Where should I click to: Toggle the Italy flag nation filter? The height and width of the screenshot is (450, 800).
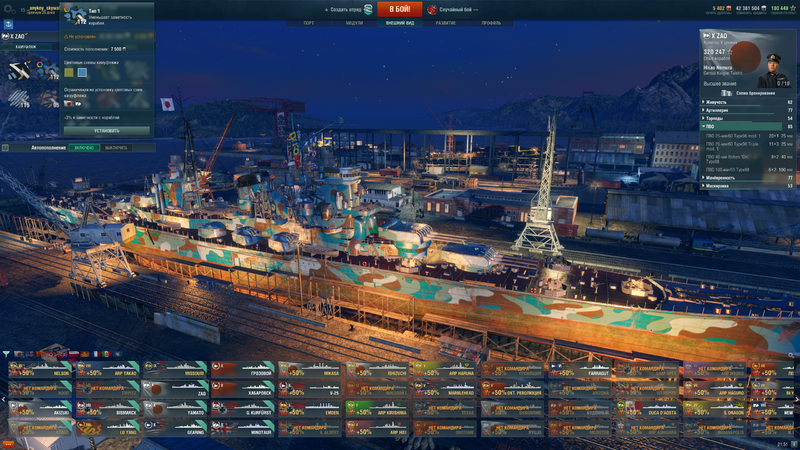click(x=106, y=354)
